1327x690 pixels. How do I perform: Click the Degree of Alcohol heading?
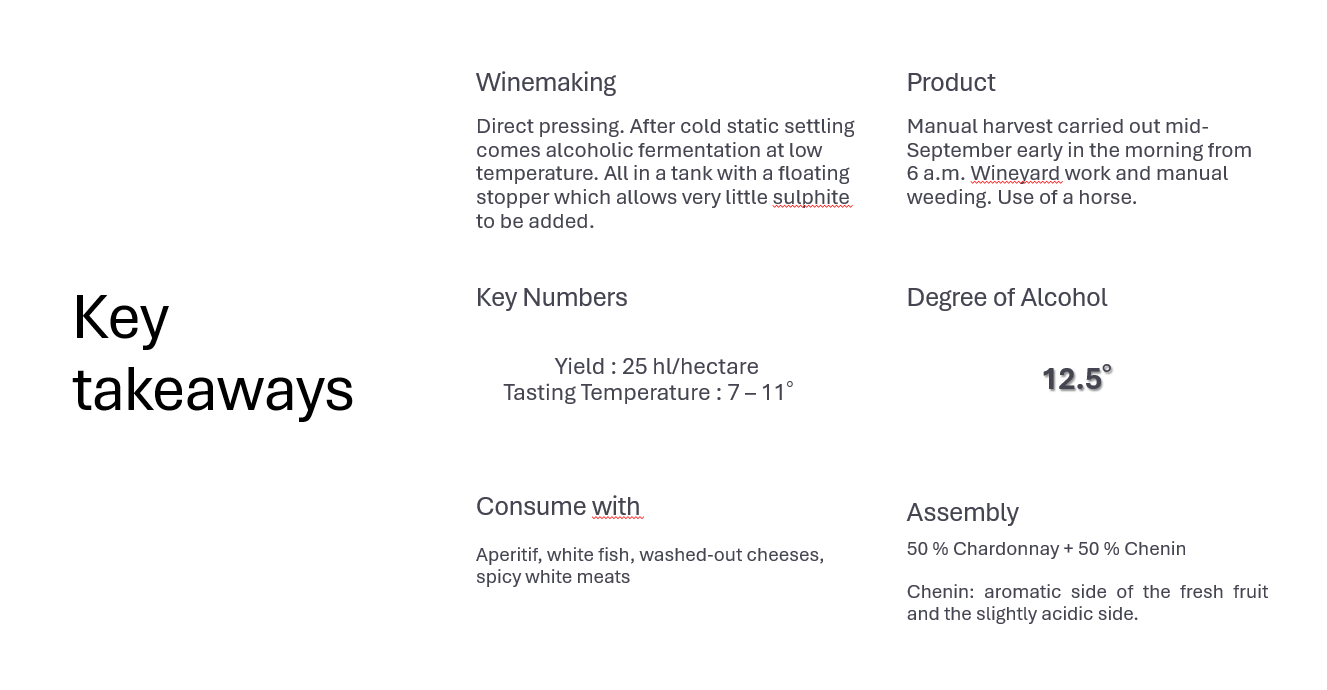(1007, 297)
